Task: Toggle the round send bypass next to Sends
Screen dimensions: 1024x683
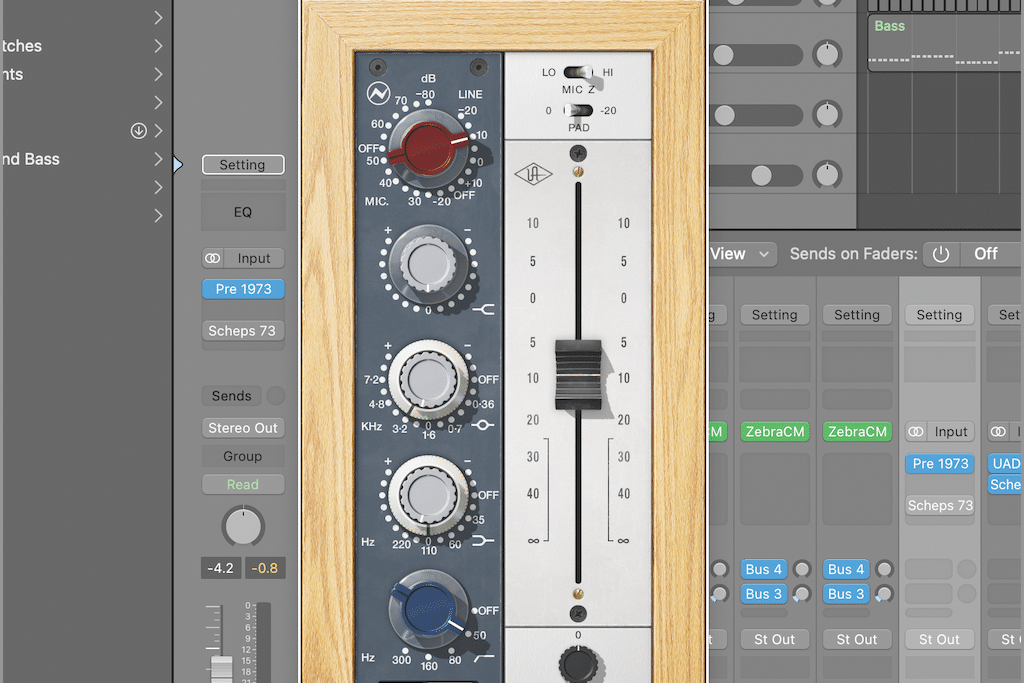Action: click(276, 396)
